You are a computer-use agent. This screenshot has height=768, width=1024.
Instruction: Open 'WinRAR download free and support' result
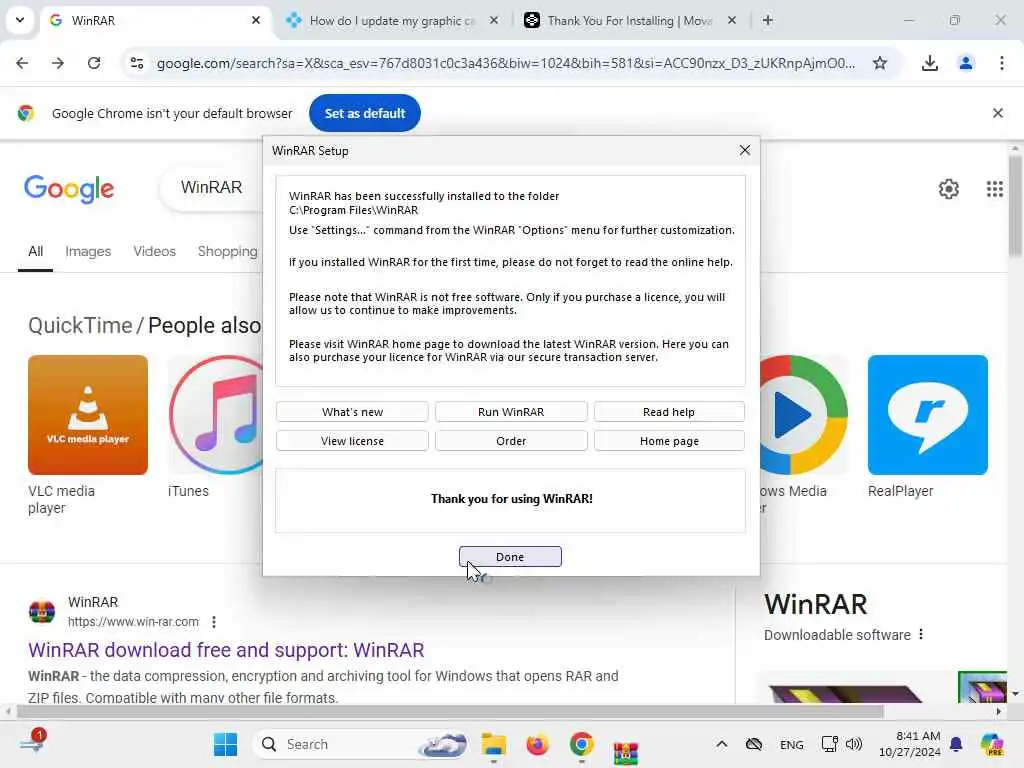tap(226, 650)
